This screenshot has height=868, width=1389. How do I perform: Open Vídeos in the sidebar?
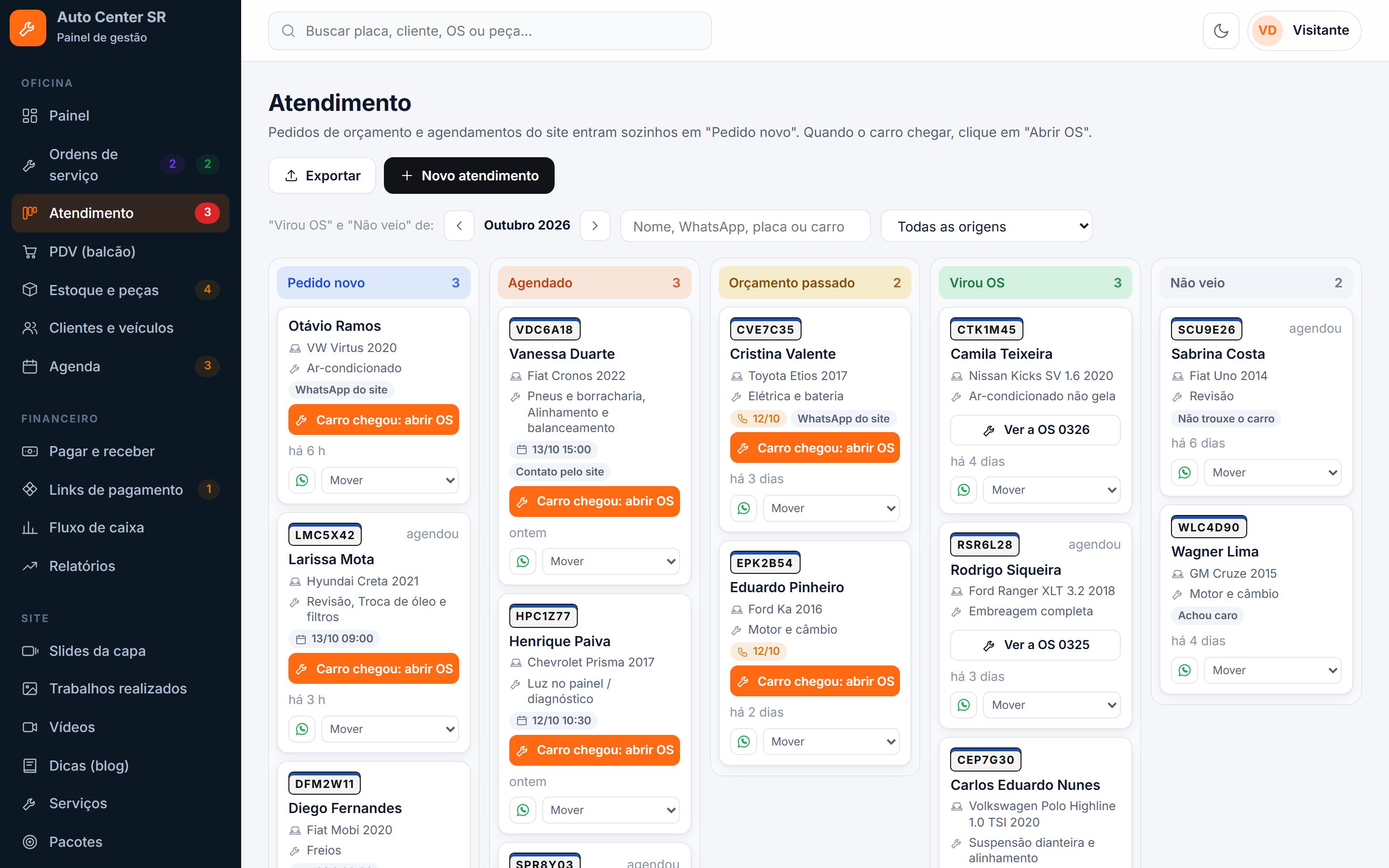click(x=121, y=727)
